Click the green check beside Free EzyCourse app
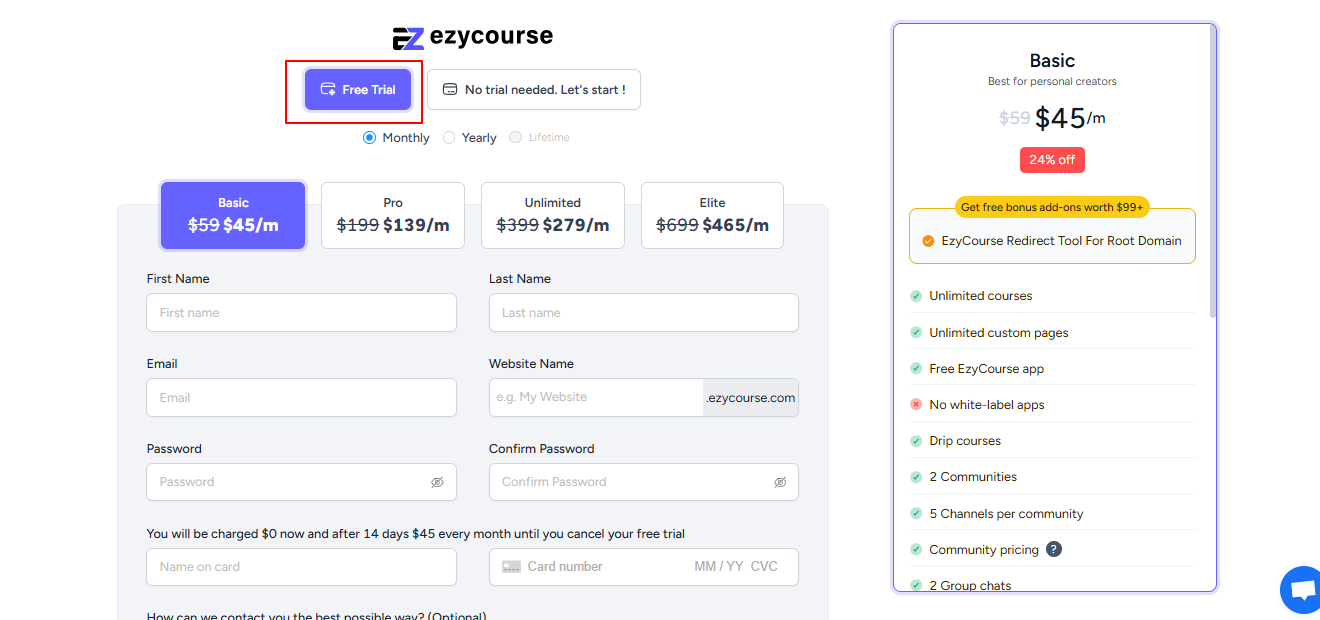This screenshot has width=1320, height=620. (x=916, y=369)
